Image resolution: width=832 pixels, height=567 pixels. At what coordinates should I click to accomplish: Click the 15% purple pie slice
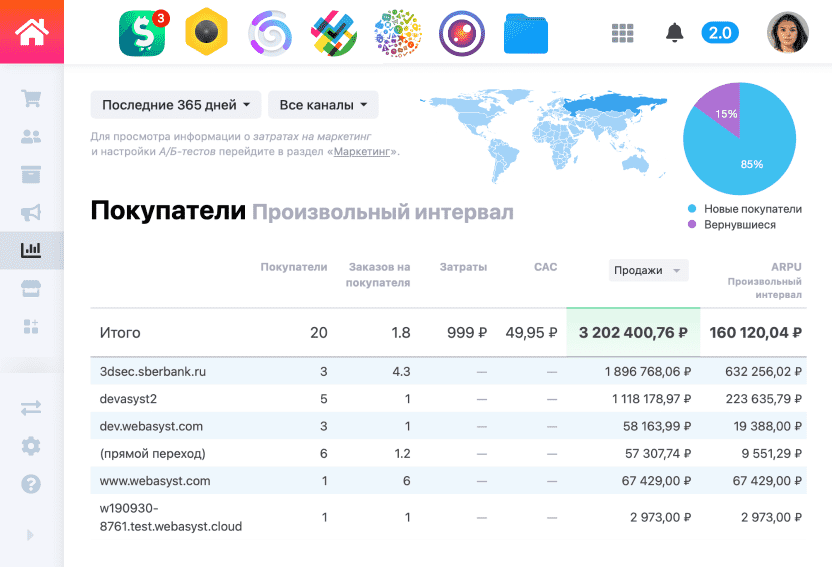coord(724,112)
